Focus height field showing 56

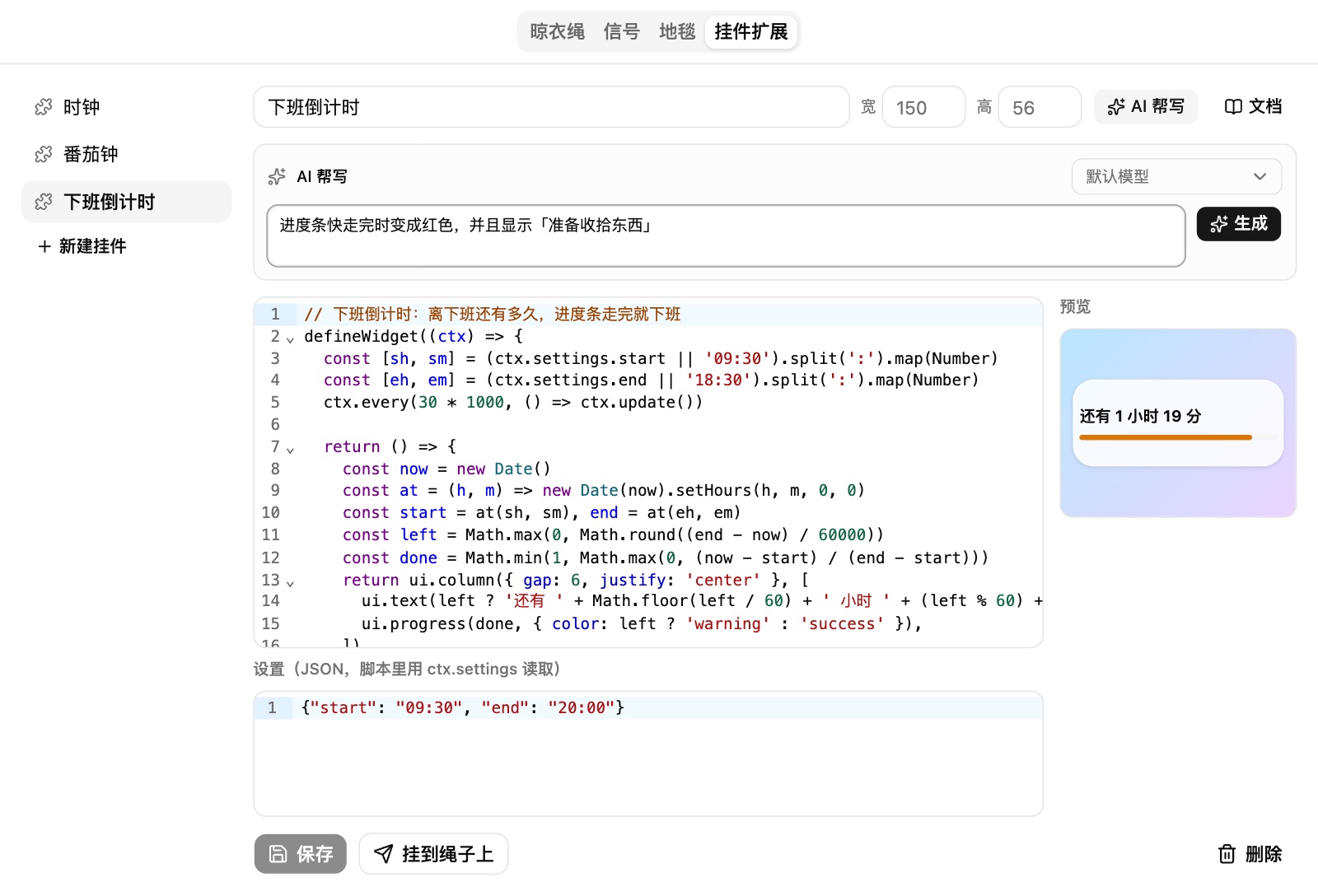[x=1040, y=107]
